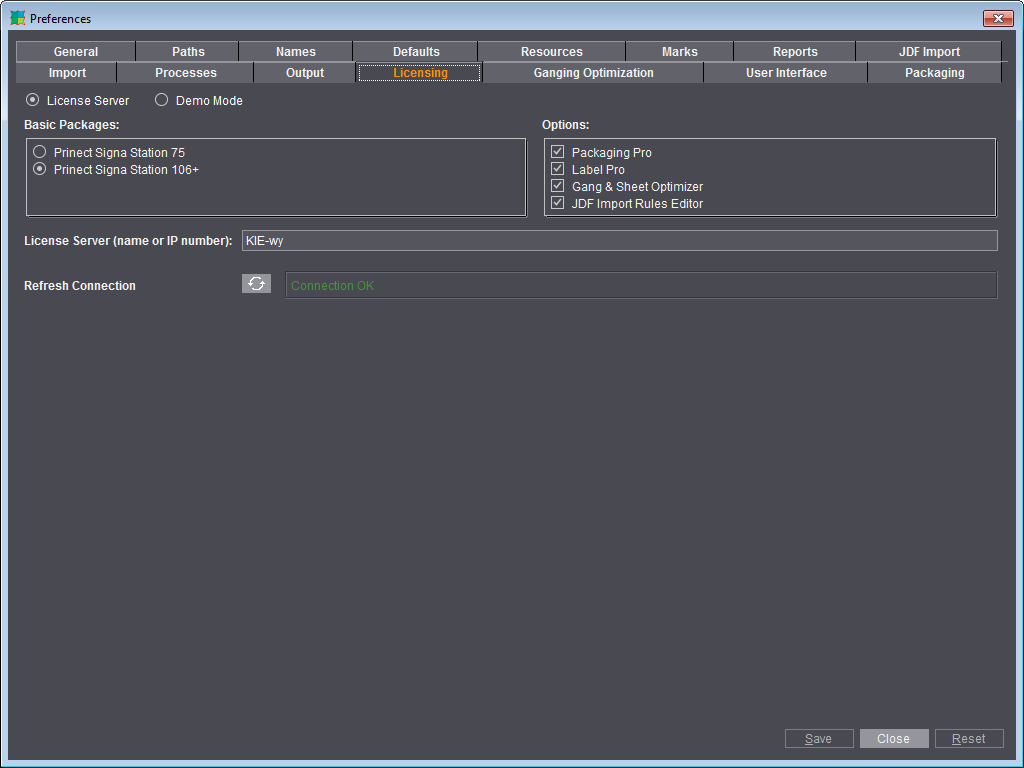Go to the Defaults tab

pyautogui.click(x=416, y=51)
